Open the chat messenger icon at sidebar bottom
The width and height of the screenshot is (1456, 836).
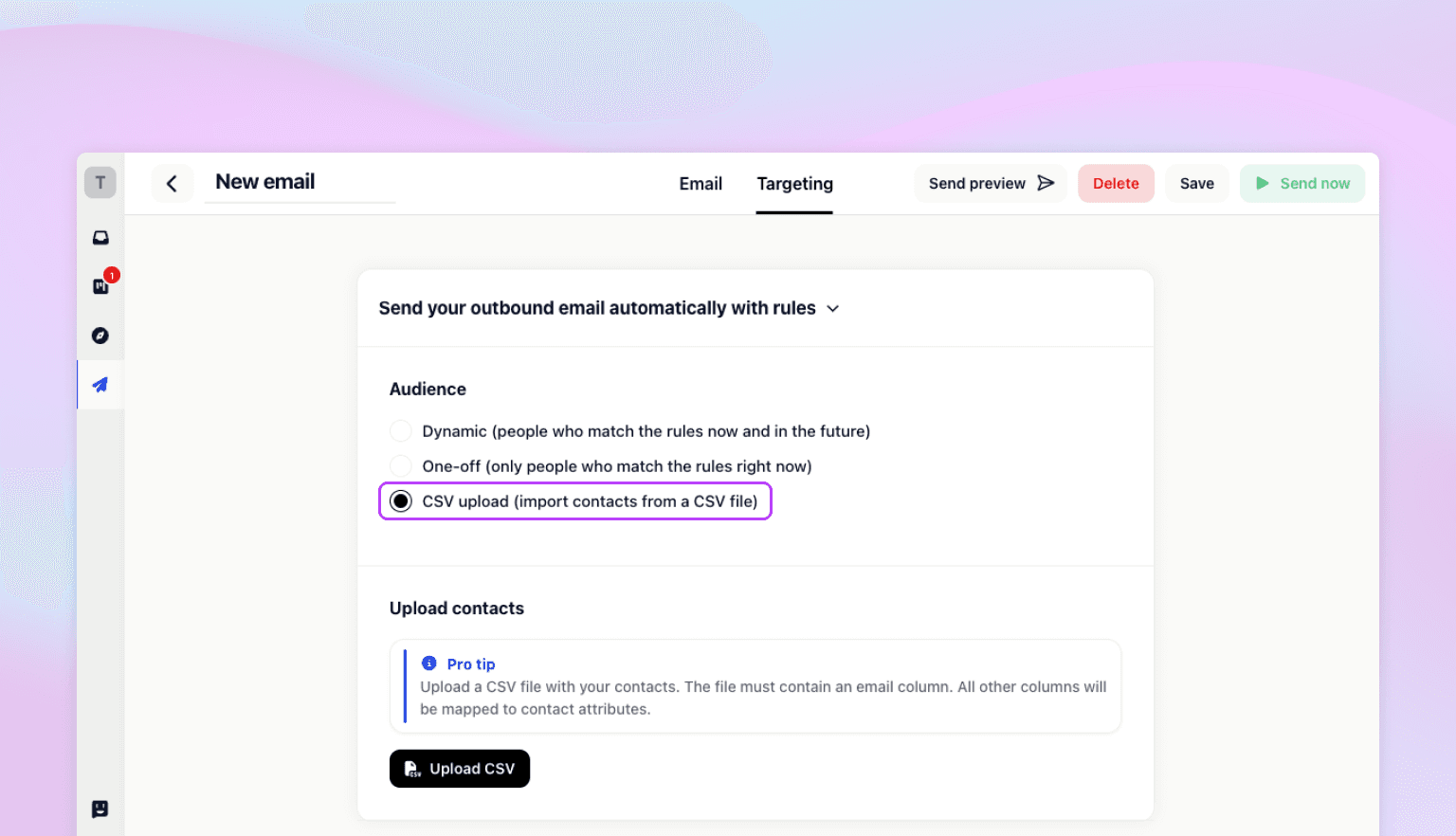[x=100, y=809]
